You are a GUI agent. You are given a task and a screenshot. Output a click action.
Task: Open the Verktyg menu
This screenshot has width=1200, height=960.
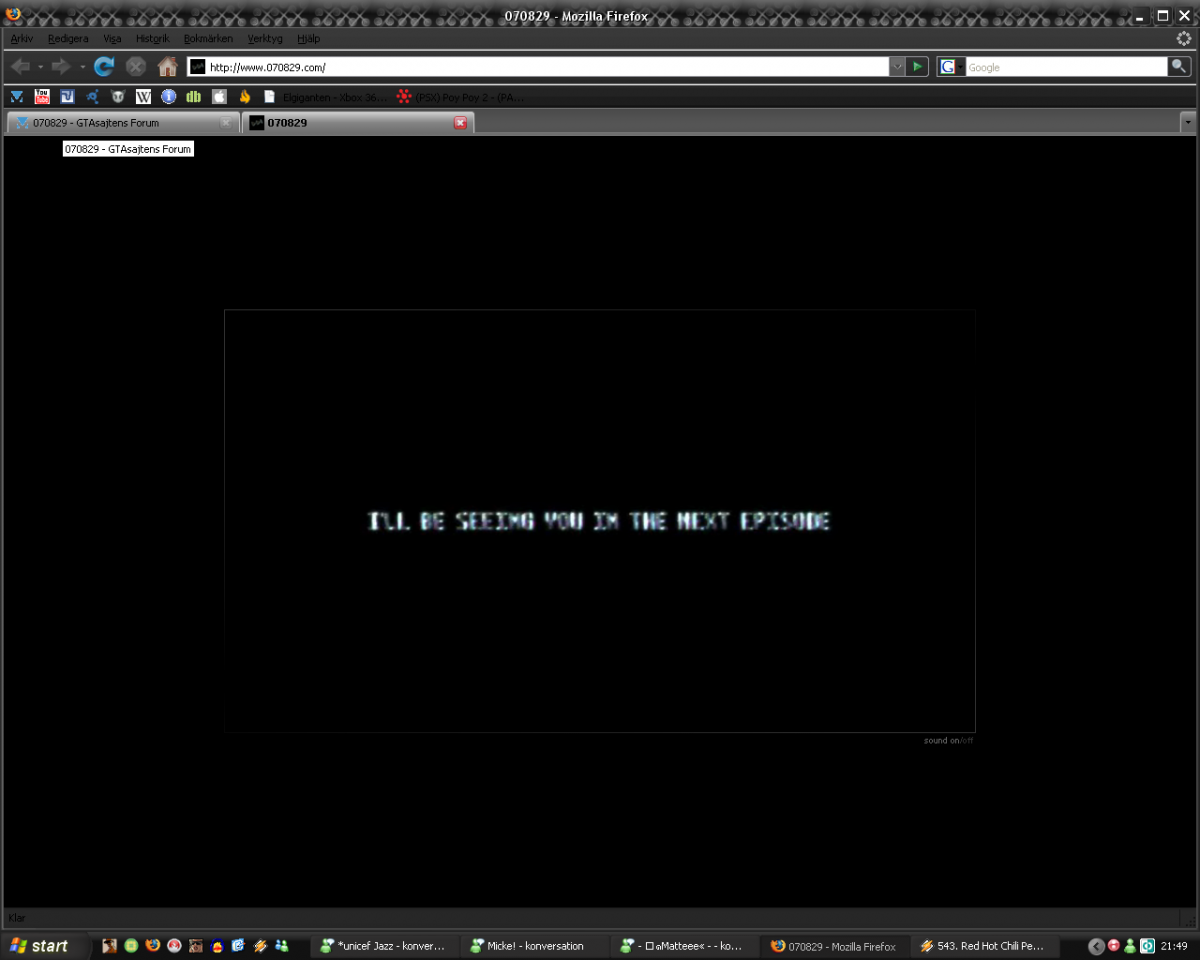point(265,38)
